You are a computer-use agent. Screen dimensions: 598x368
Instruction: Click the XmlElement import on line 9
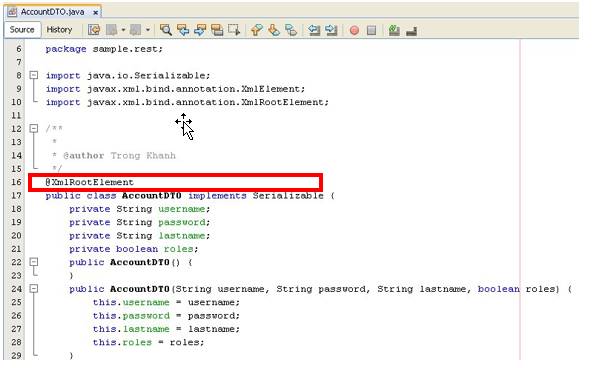(175, 89)
